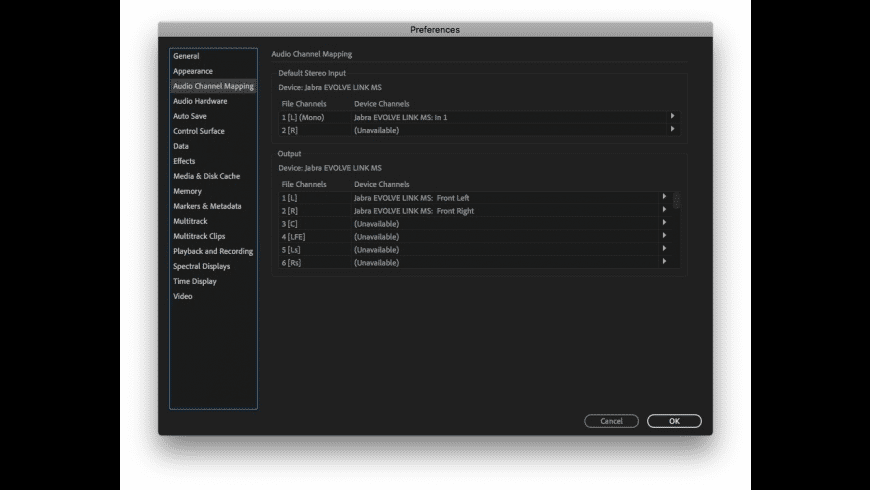Select Control Surface in the sidebar
The width and height of the screenshot is (870, 490).
click(199, 131)
